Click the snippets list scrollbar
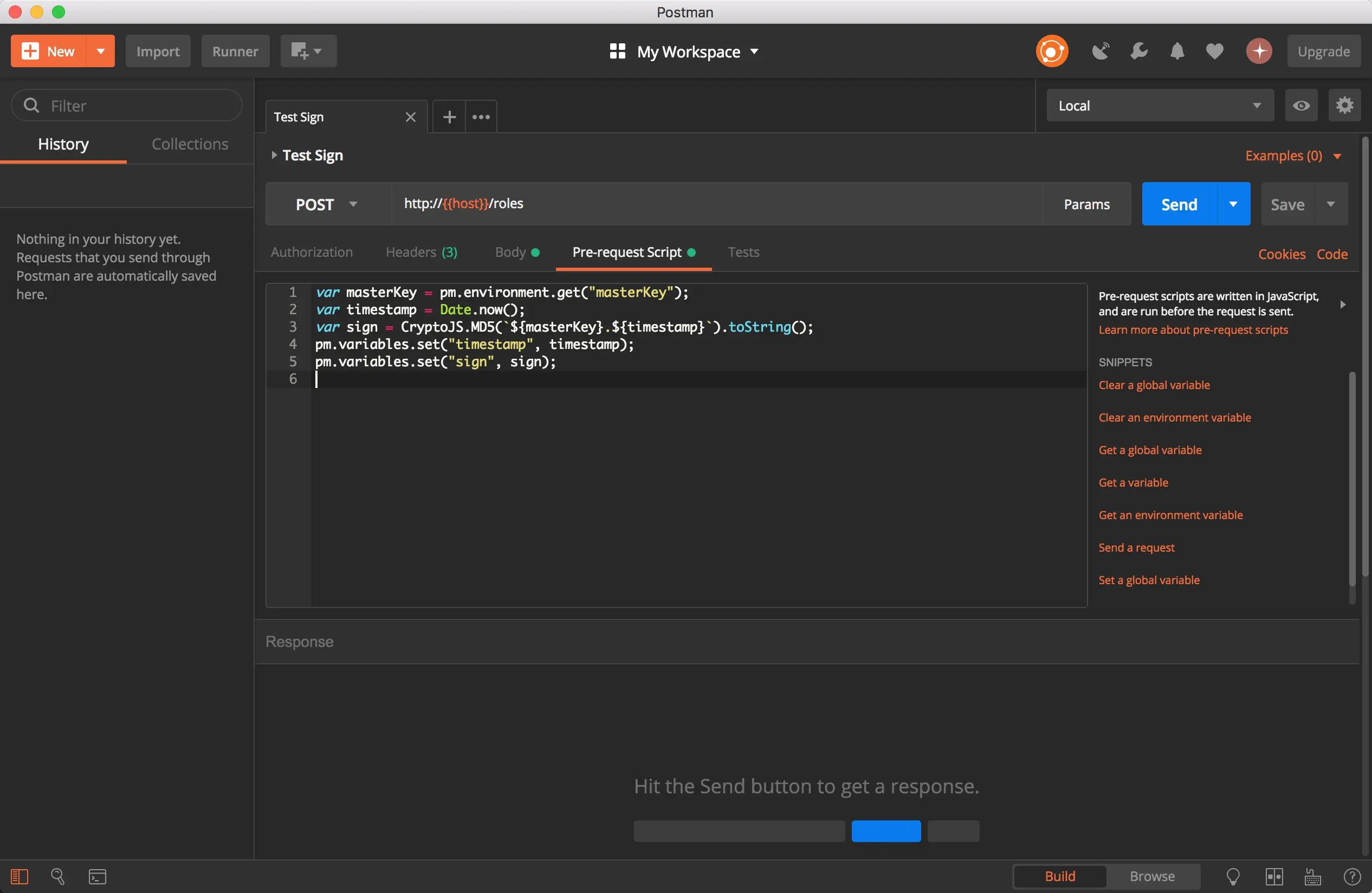Image resolution: width=1372 pixels, height=893 pixels. [1352, 478]
